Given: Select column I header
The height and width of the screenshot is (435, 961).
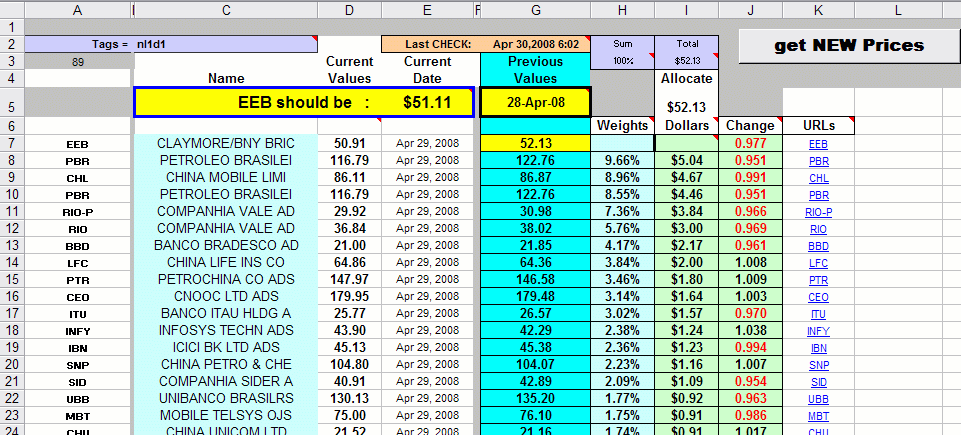Looking at the screenshot, I should click(686, 10).
